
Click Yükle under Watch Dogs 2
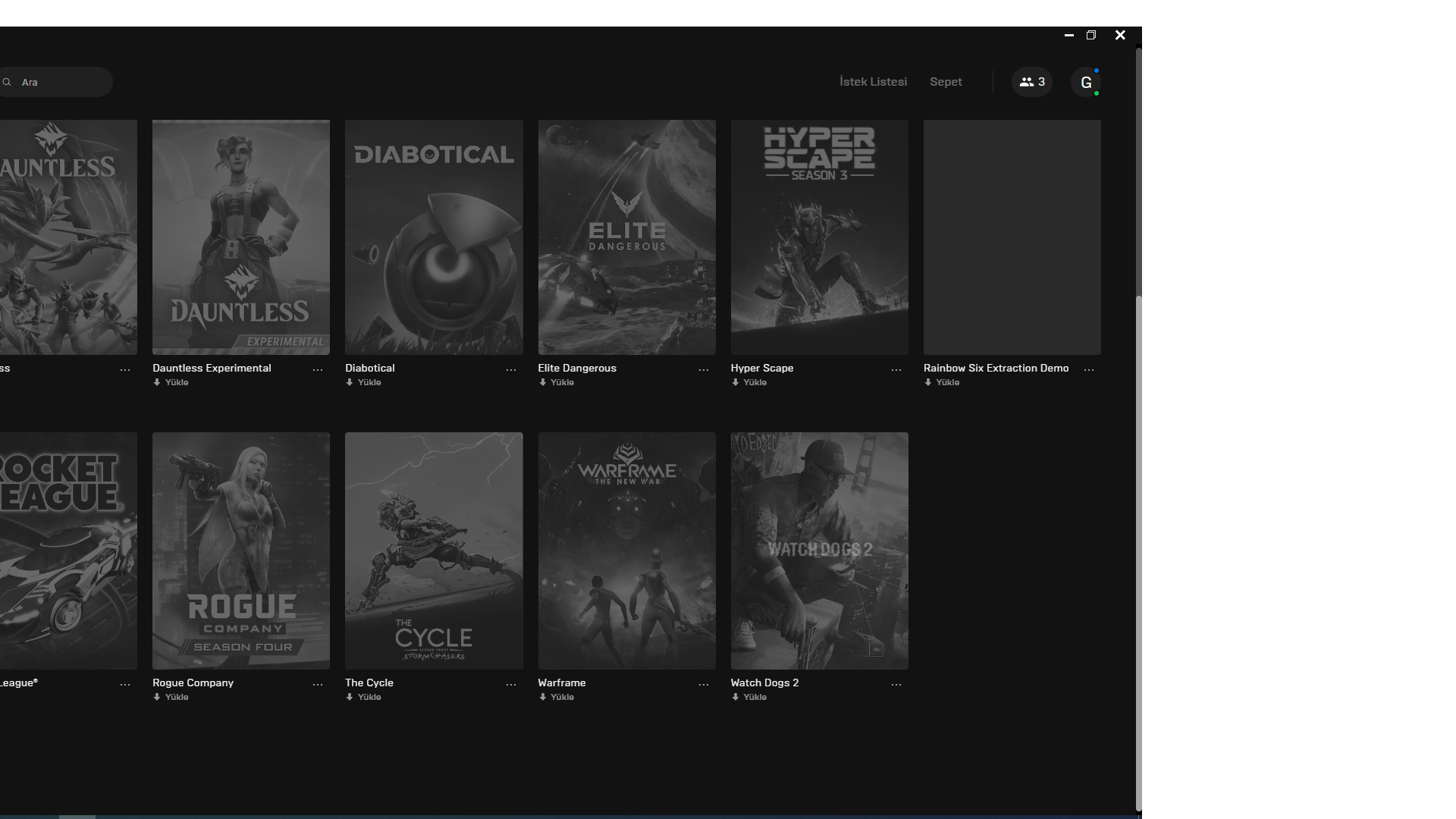point(749,697)
